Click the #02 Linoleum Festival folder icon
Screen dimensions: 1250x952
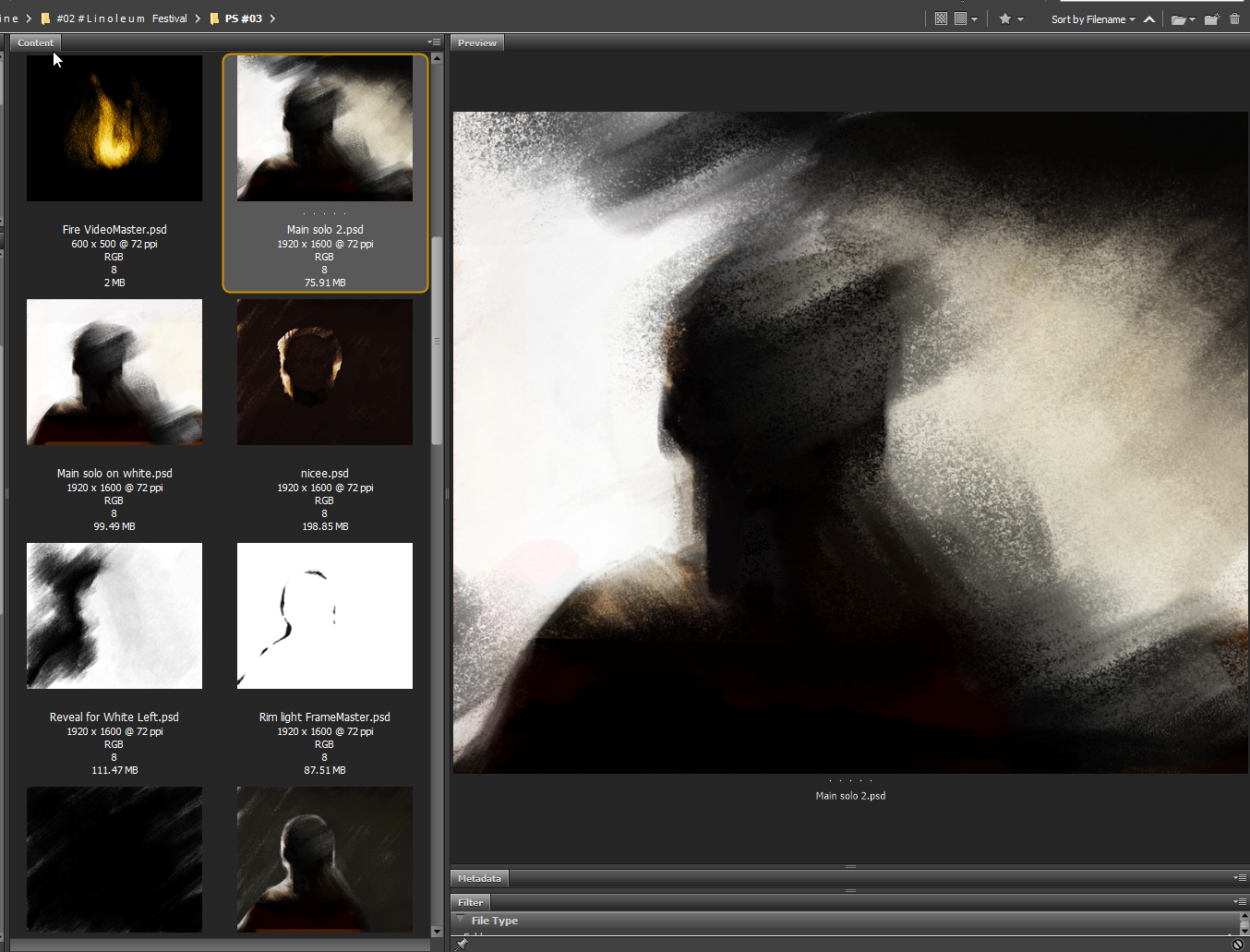[x=45, y=18]
